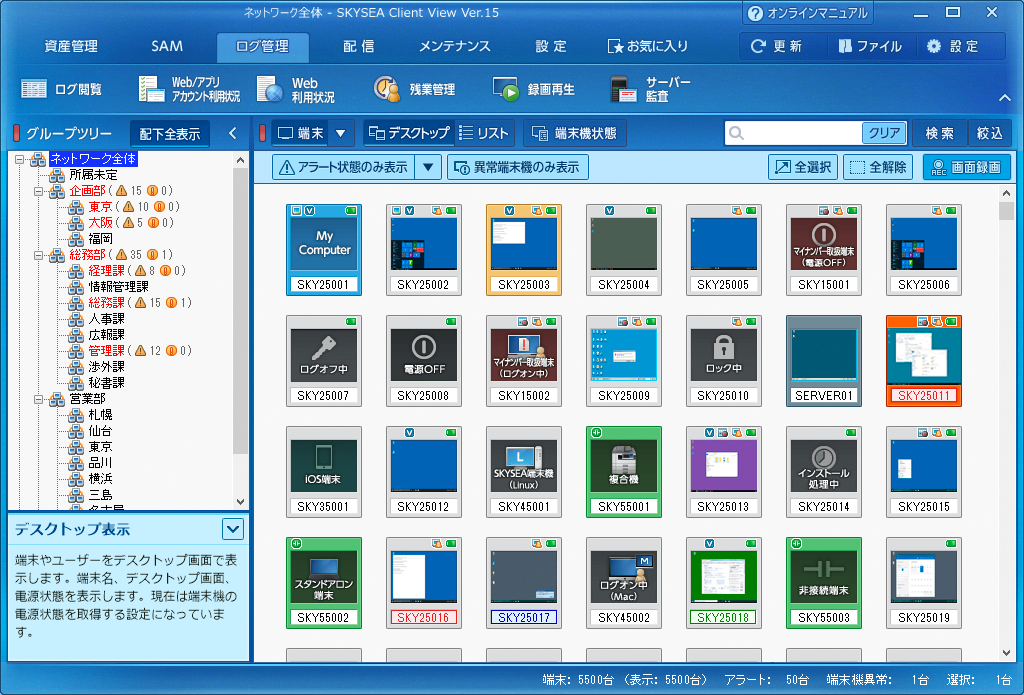Launch 録画再生 recording playback

pyautogui.click(x=533, y=89)
